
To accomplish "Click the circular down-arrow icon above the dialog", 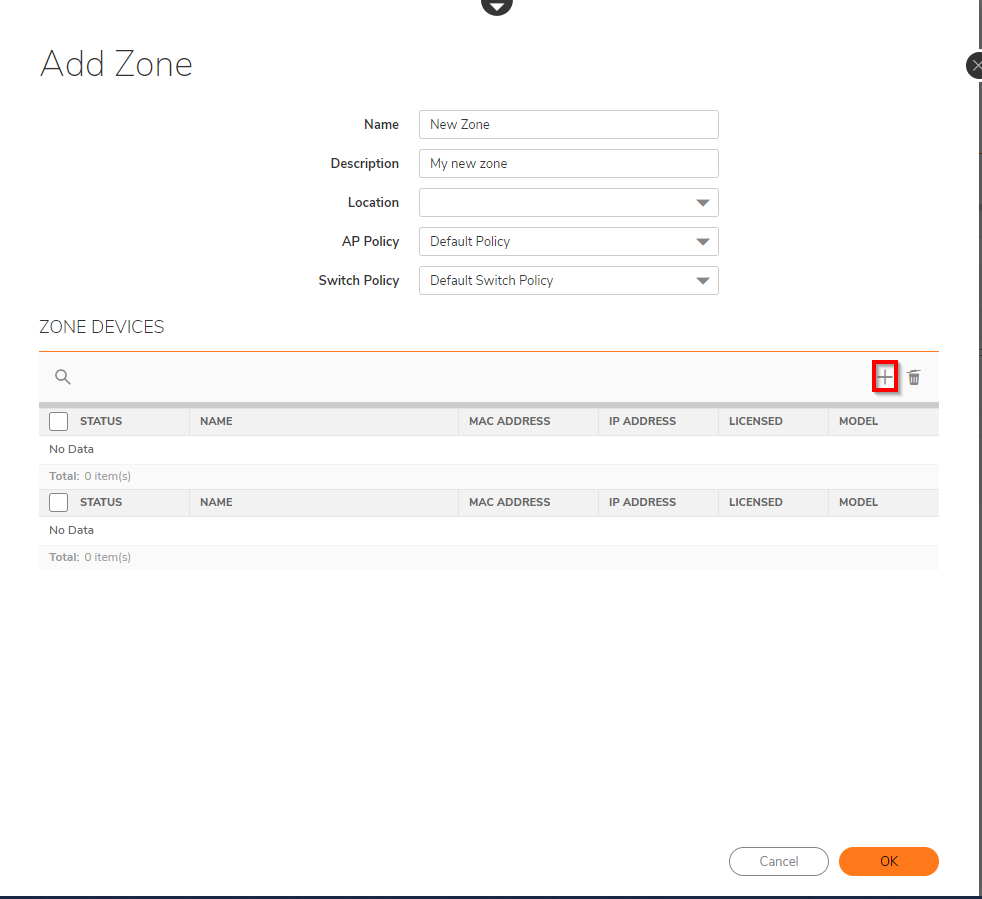I will [496, 5].
